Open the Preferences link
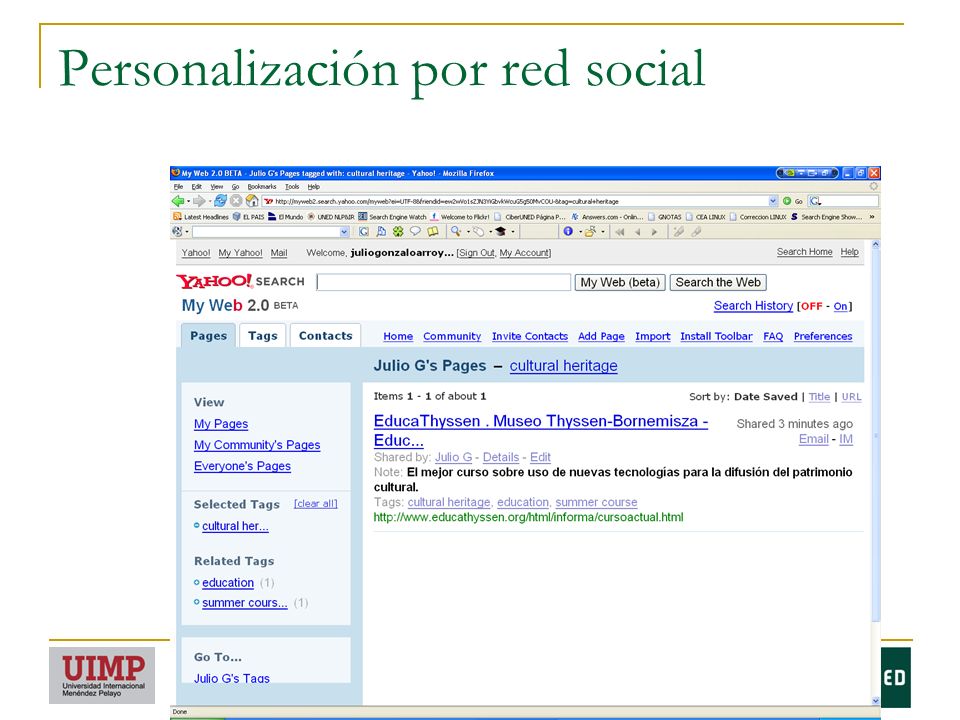This screenshot has height=720, width=960. coord(823,336)
